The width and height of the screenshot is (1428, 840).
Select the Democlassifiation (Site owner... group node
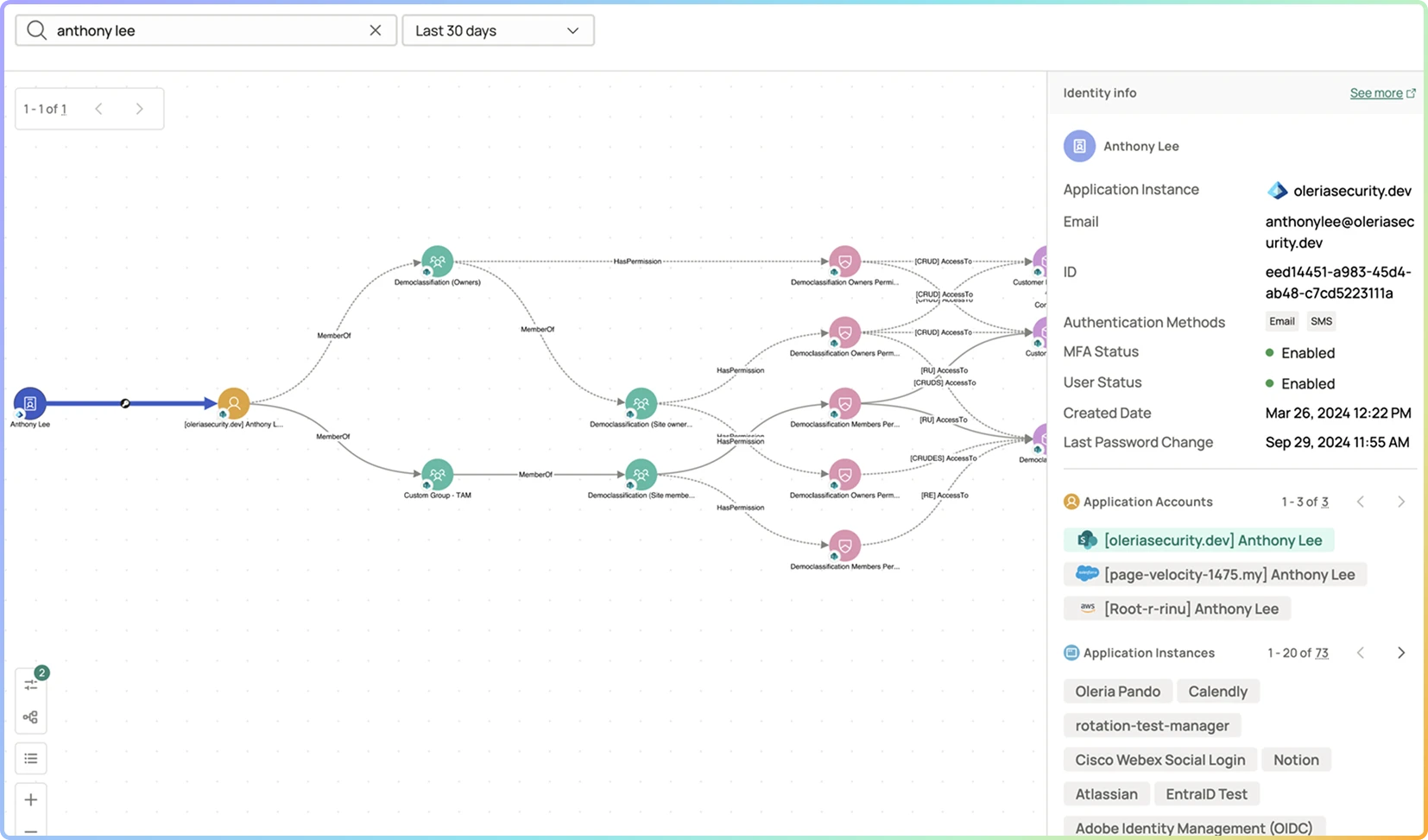click(x=641, y=403)
